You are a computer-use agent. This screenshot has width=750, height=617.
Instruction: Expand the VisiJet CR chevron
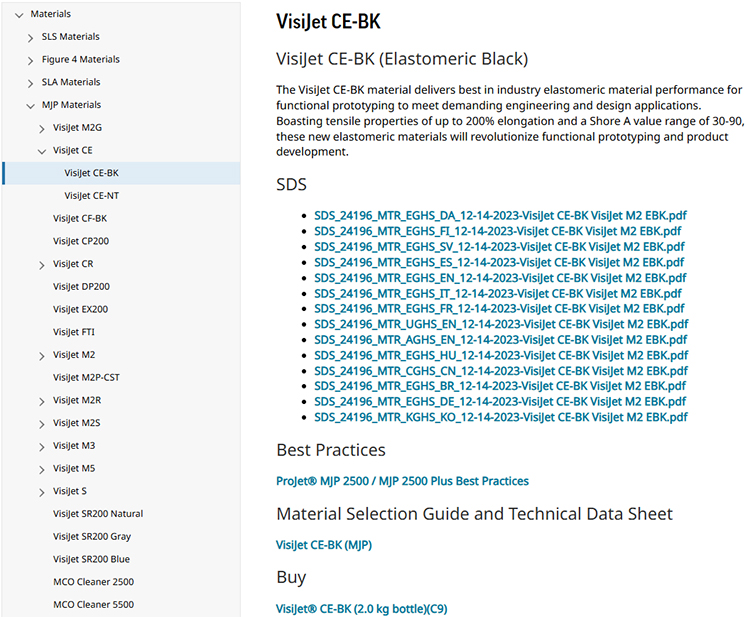pyautogui.click(x=42, y=264)
